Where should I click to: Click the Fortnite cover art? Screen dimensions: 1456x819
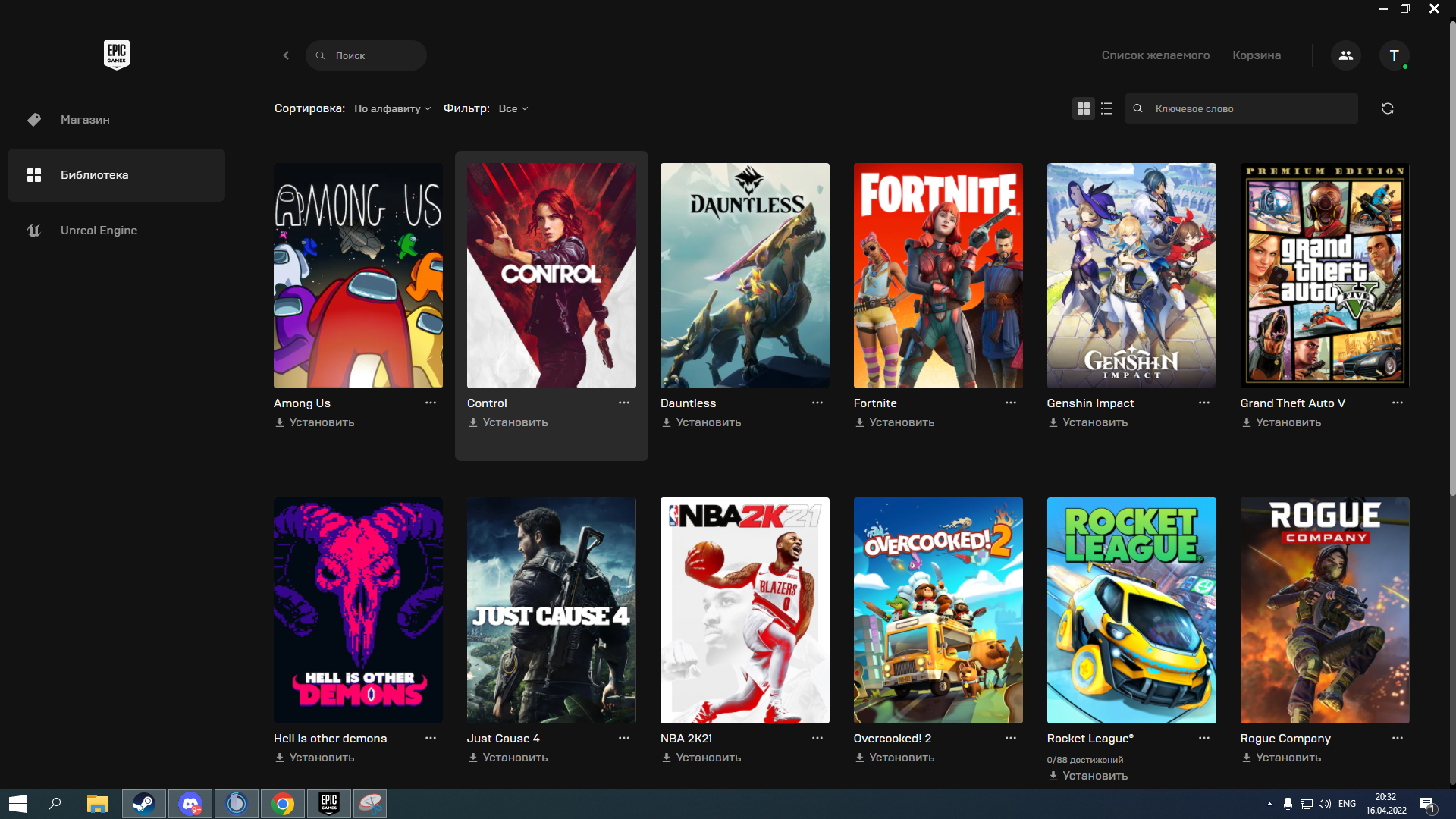(x=938, y=275)
